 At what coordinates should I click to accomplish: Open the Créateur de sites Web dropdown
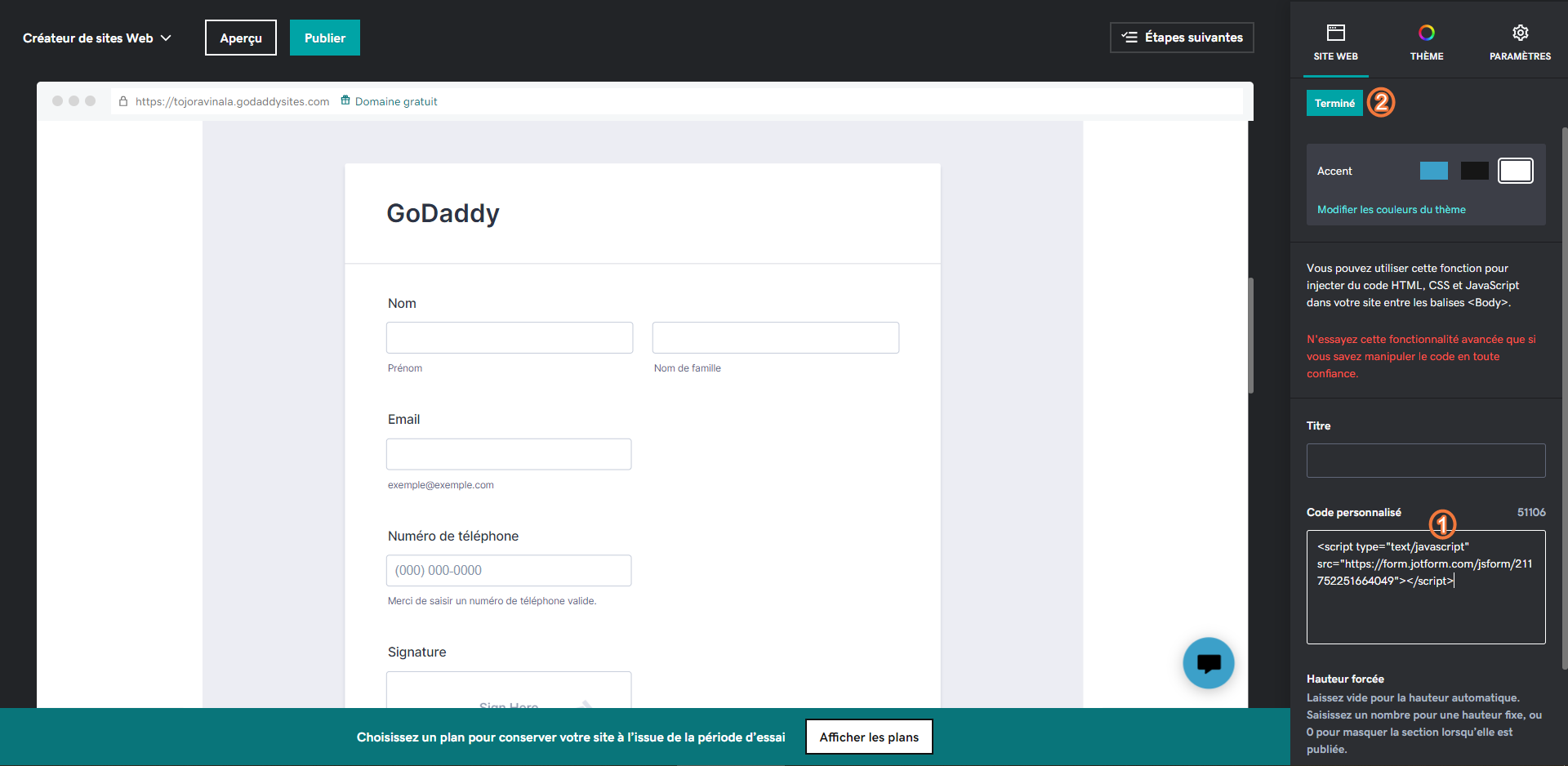click(x=96, y=38)
